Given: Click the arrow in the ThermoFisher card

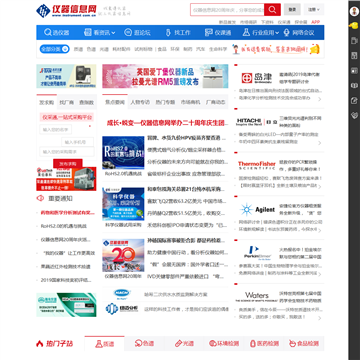Looking at the screenshot, I should [x=320, y=186].
